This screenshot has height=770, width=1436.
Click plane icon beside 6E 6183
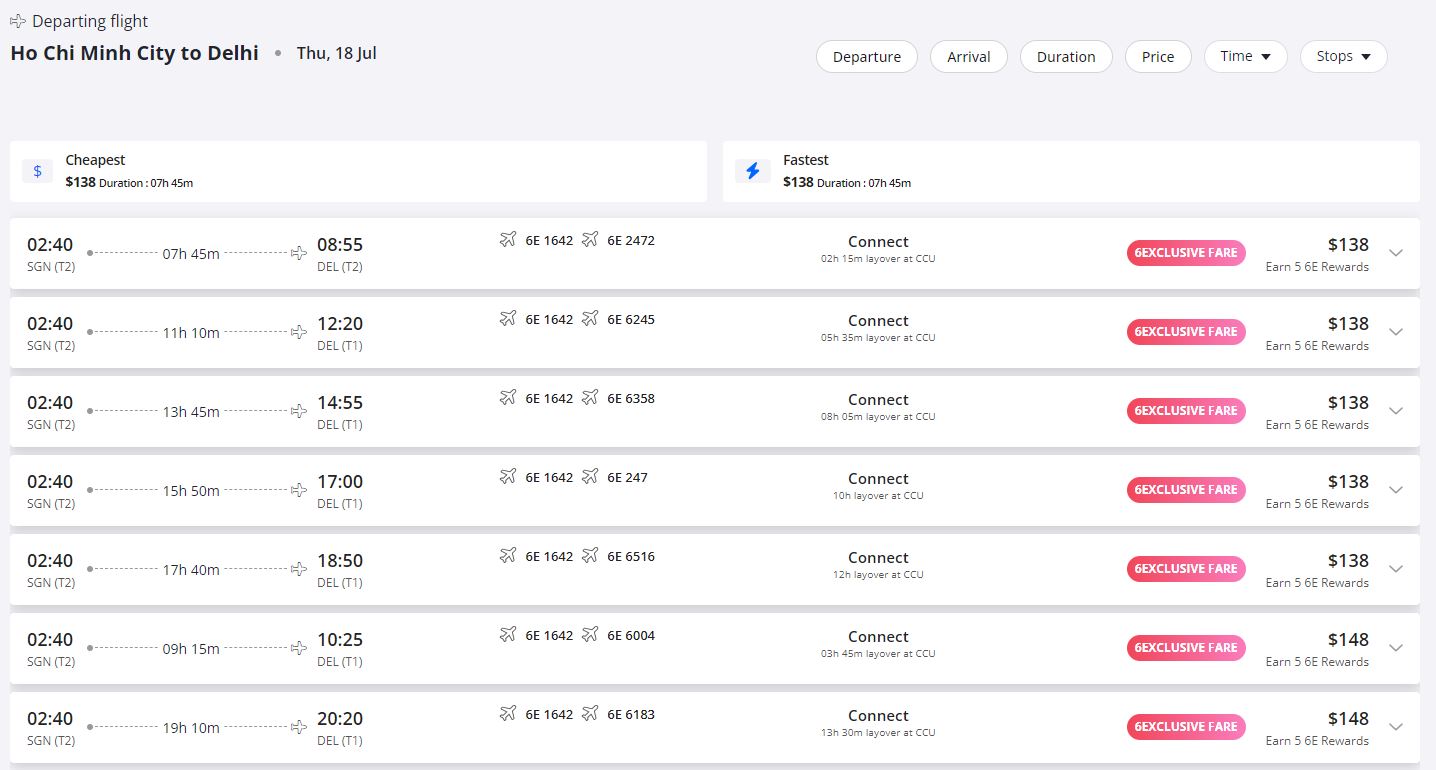pos(590,713)
